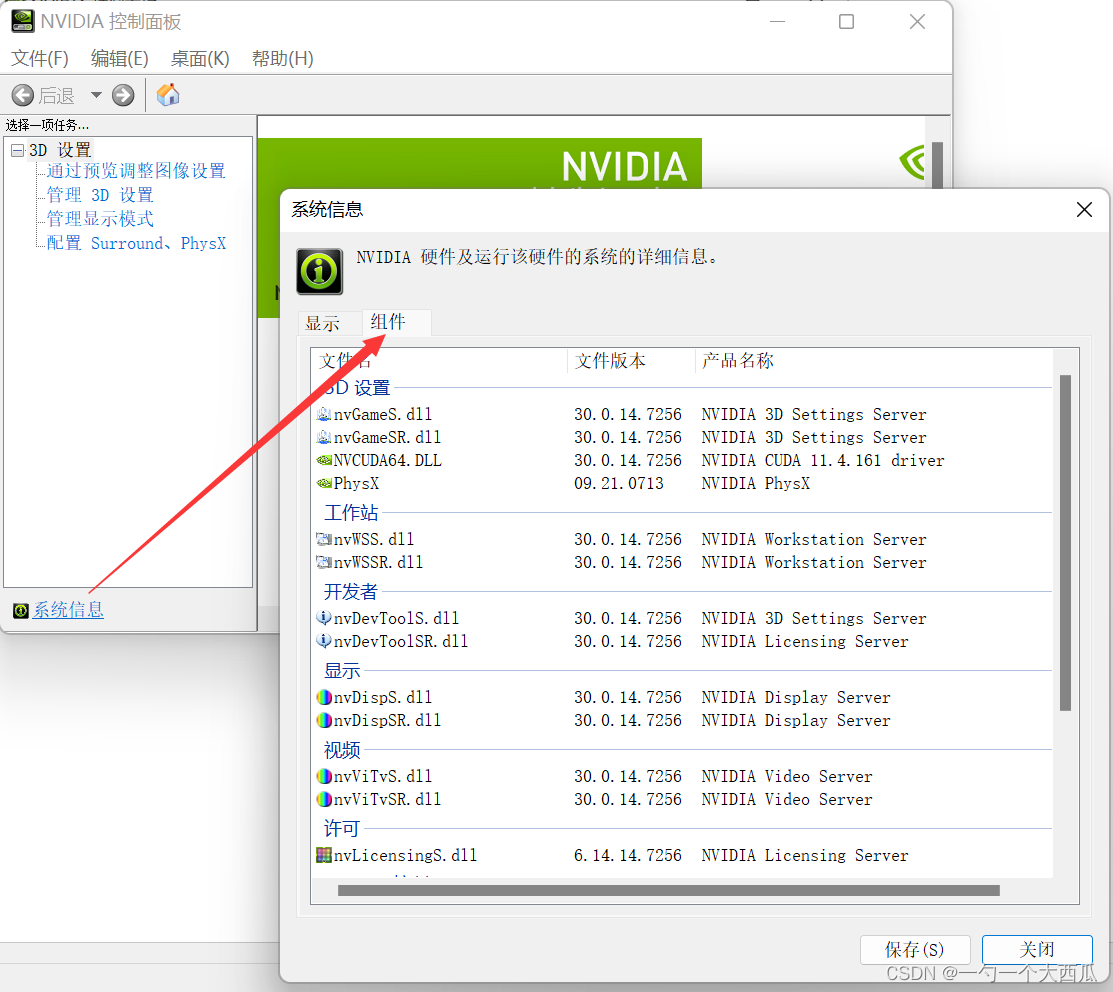Click the main window vertical scrollbar
The image size is (1113, 992).
pos(937,165)
